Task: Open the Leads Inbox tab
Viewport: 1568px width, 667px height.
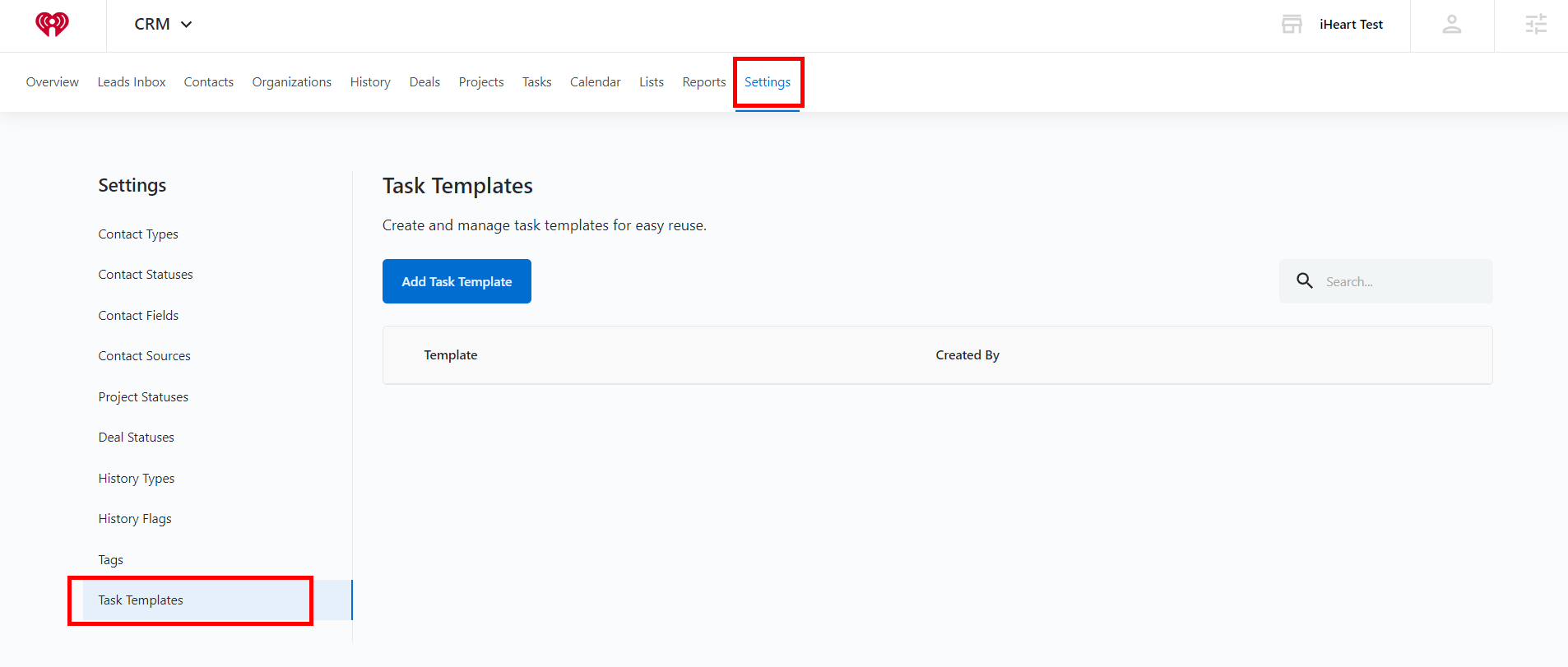Action: [x=132, y=82]
